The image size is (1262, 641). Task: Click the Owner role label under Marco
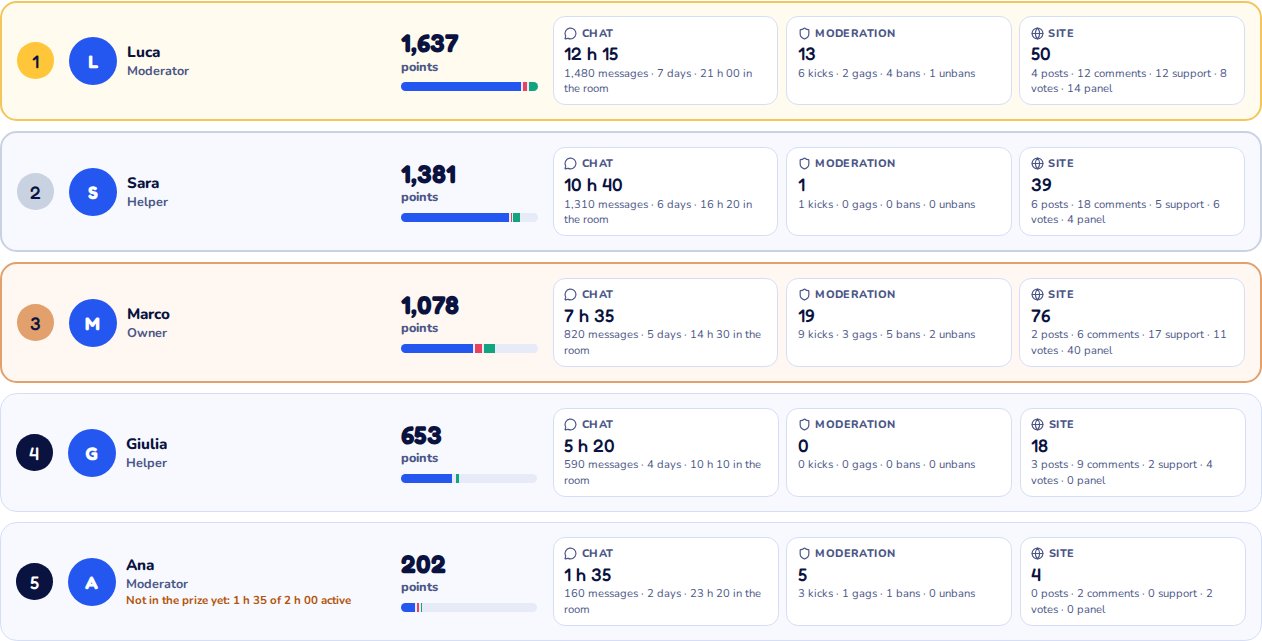[x=147, y=333]
